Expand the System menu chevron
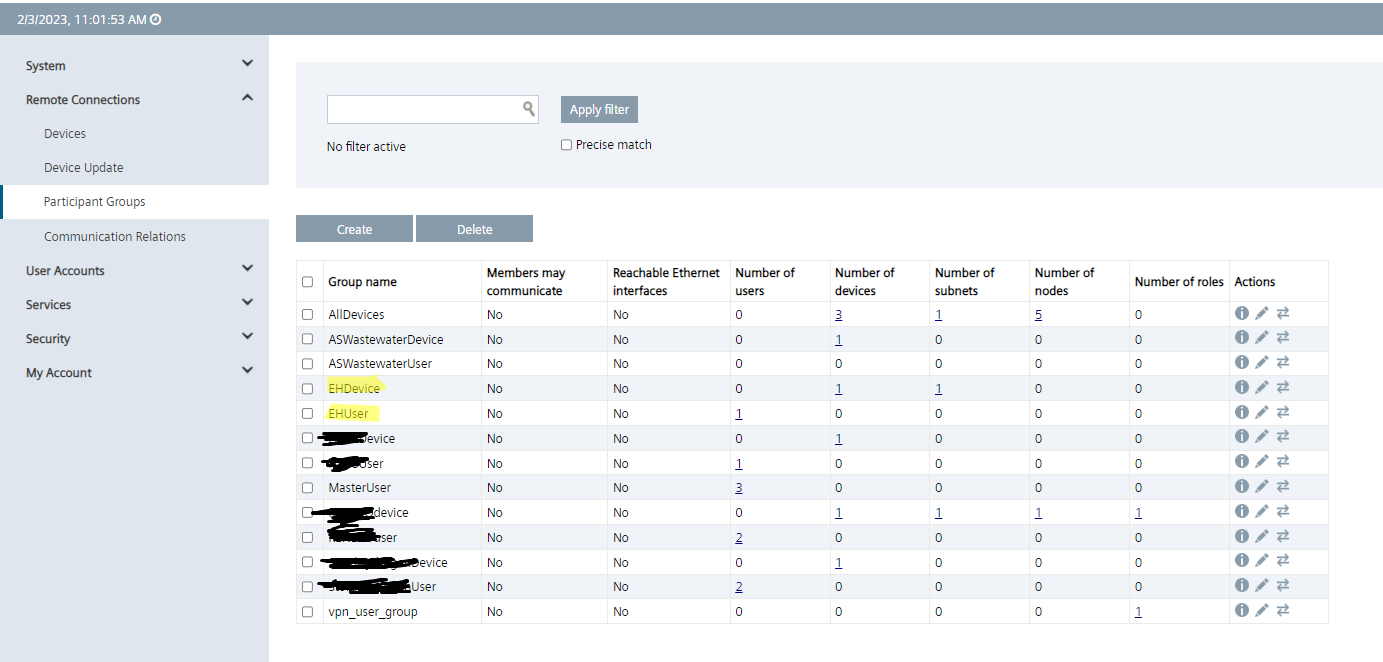Screen dimensions: 1383x662 pyautogui.click(x=248, y=64)
